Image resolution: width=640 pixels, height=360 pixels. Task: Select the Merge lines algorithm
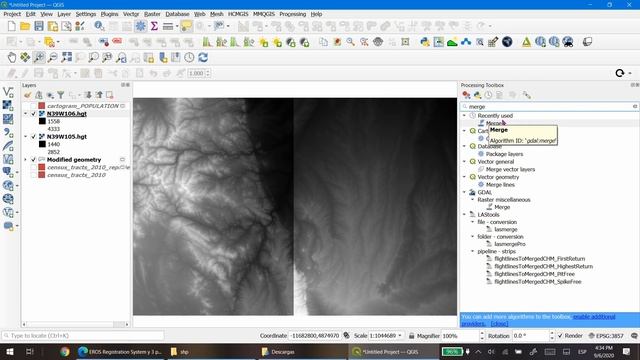coord(500,185)
